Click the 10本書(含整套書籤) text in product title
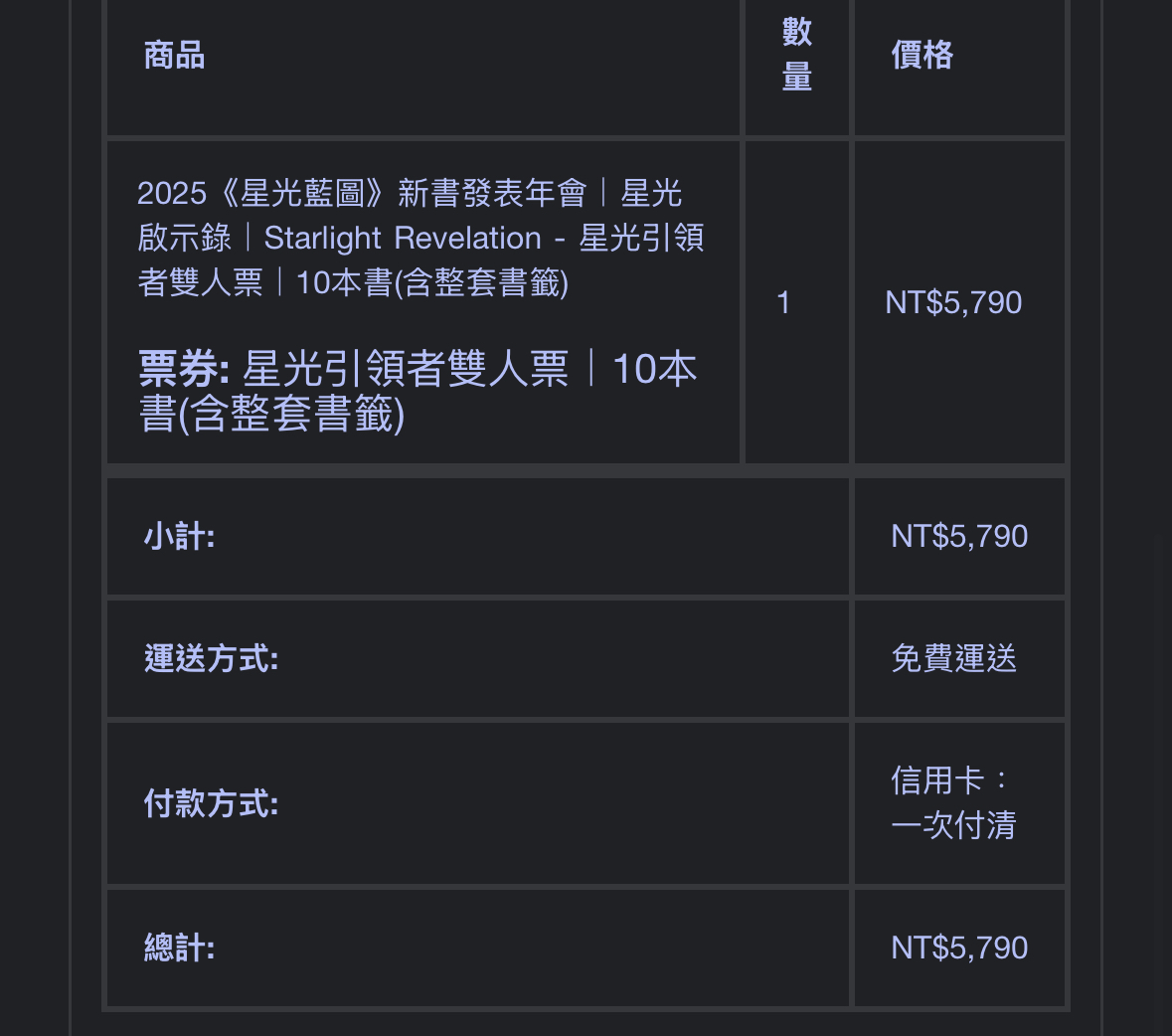Image resolution: width=1172 pixels, height=1036 pixels. 432,282
